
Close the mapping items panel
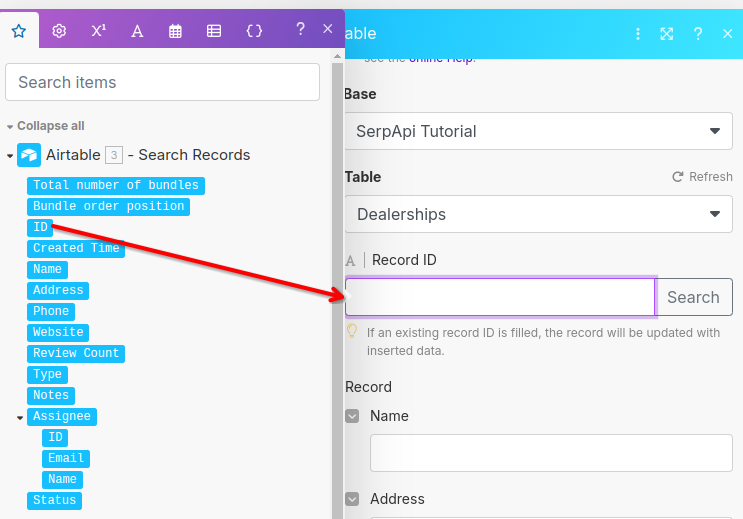click(327, 29)
